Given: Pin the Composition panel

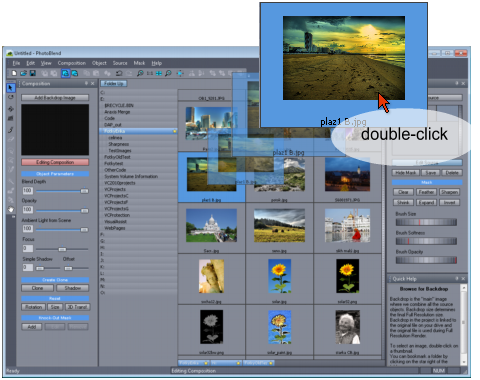Looking at the screenshot, I should 86,83.
